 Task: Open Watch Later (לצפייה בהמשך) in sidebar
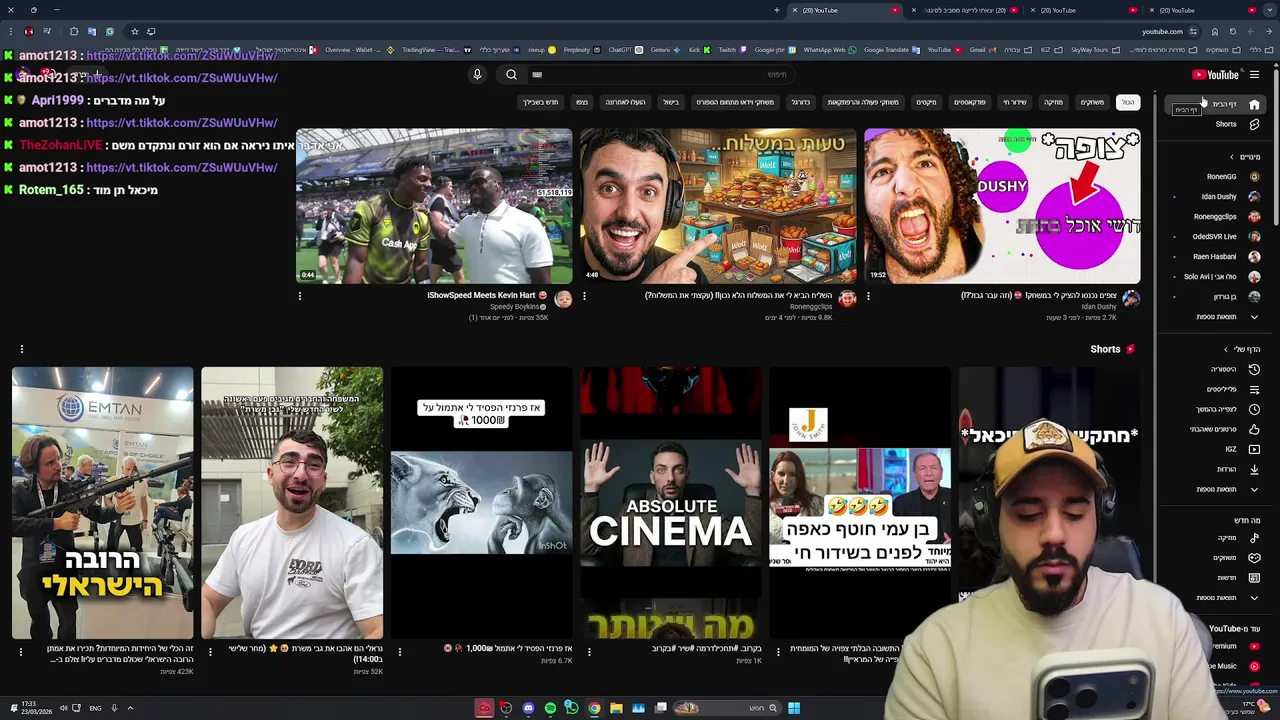click(1217, 409)
